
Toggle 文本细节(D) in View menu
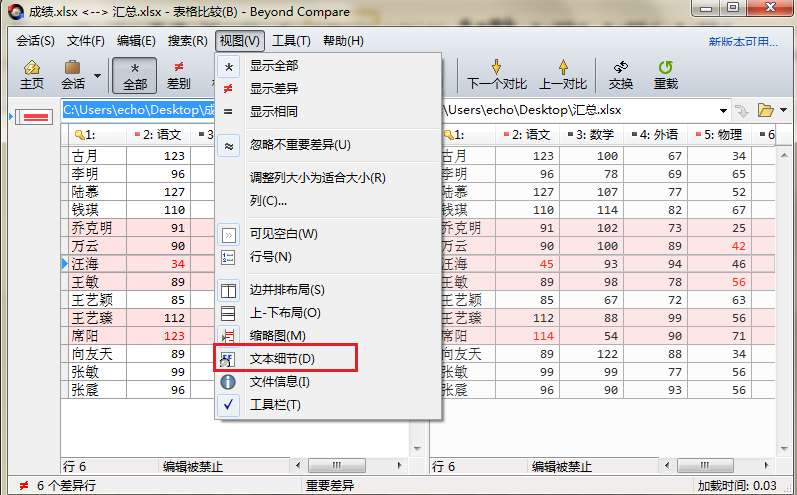(x=328, y=358)
